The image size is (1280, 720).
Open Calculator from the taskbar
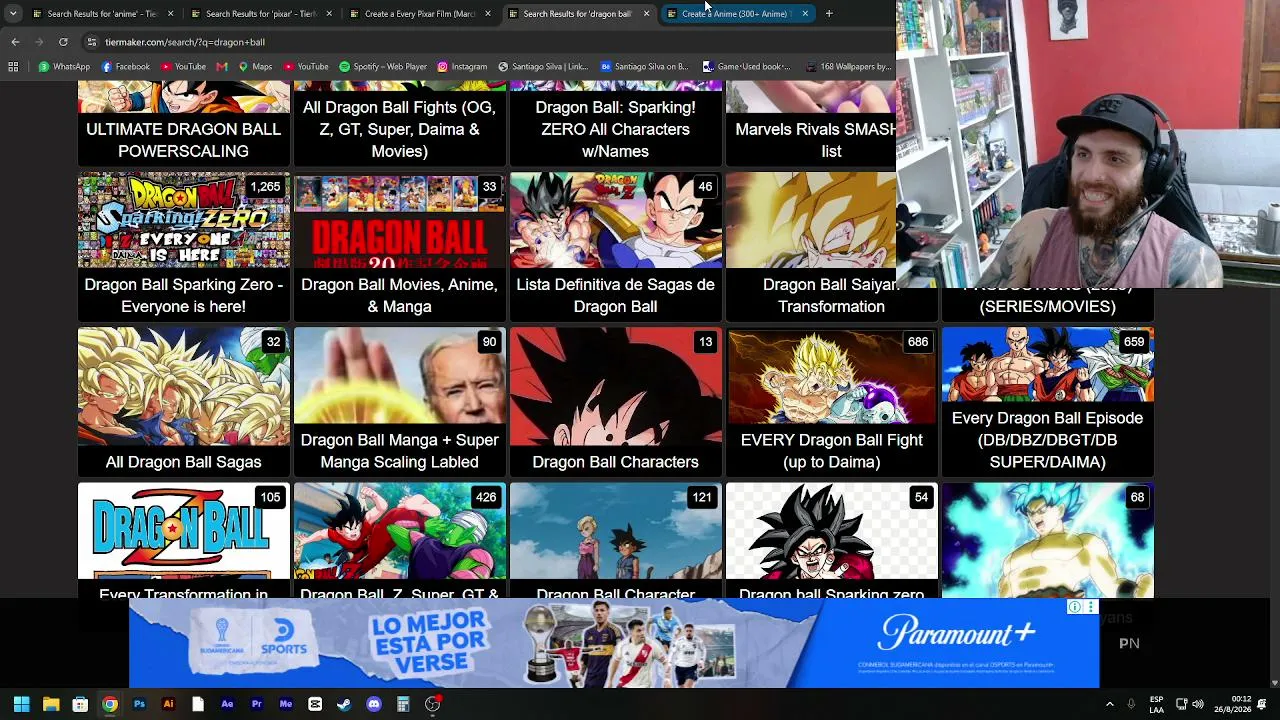[x=403, y=704]
